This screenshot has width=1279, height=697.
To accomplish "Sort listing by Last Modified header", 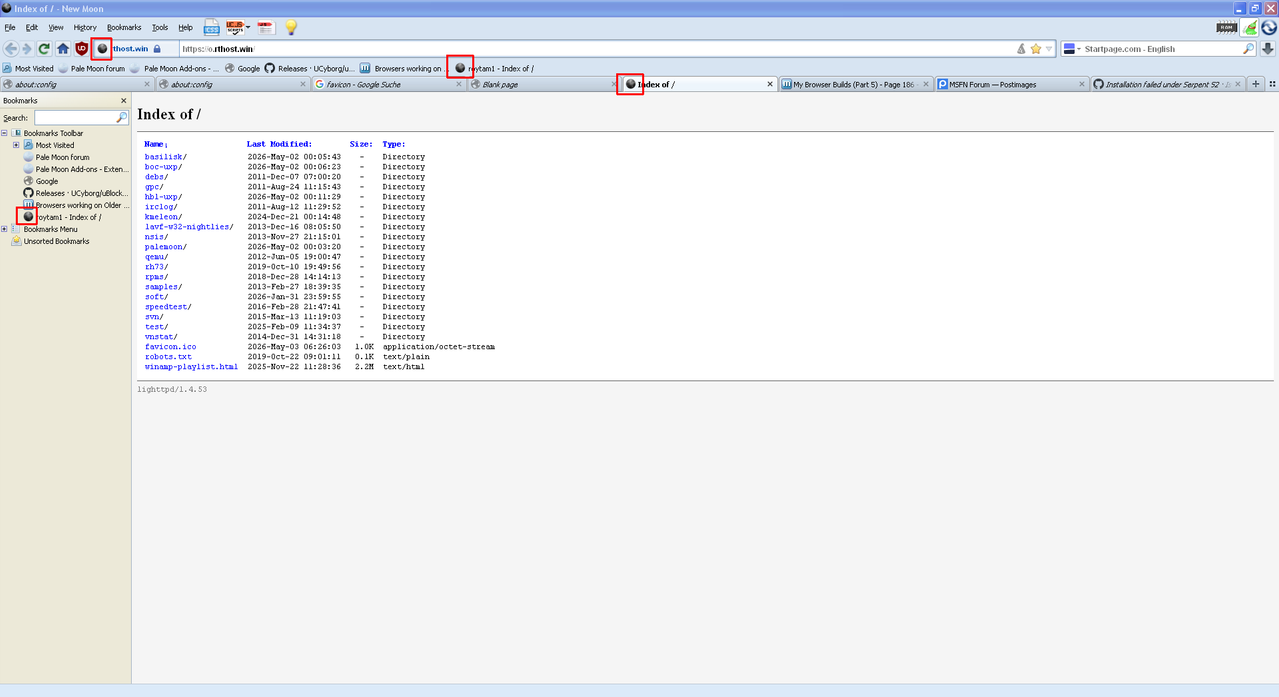I will 279,144.
